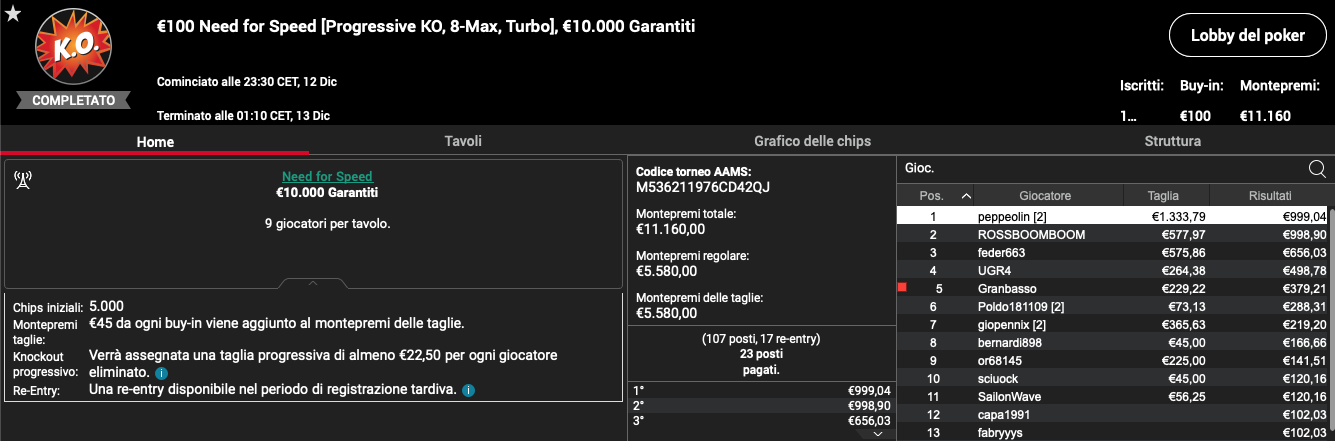The width and height of the screenshot is (1335, 441).
Task: Open the player search magnifier
Action: pyautogui.click(x=1317, y=169)
